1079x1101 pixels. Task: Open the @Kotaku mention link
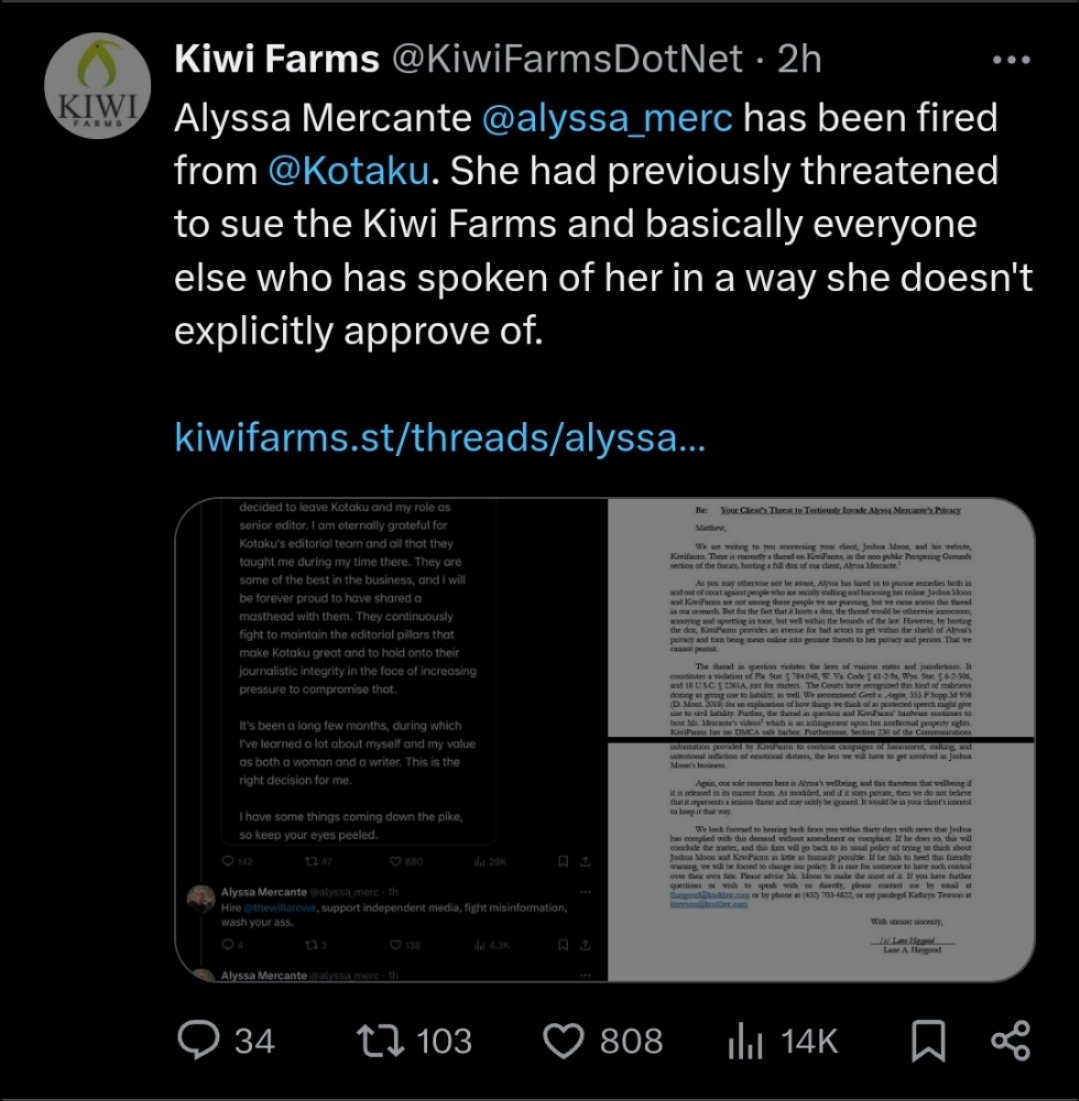click(x=349, y=171)
